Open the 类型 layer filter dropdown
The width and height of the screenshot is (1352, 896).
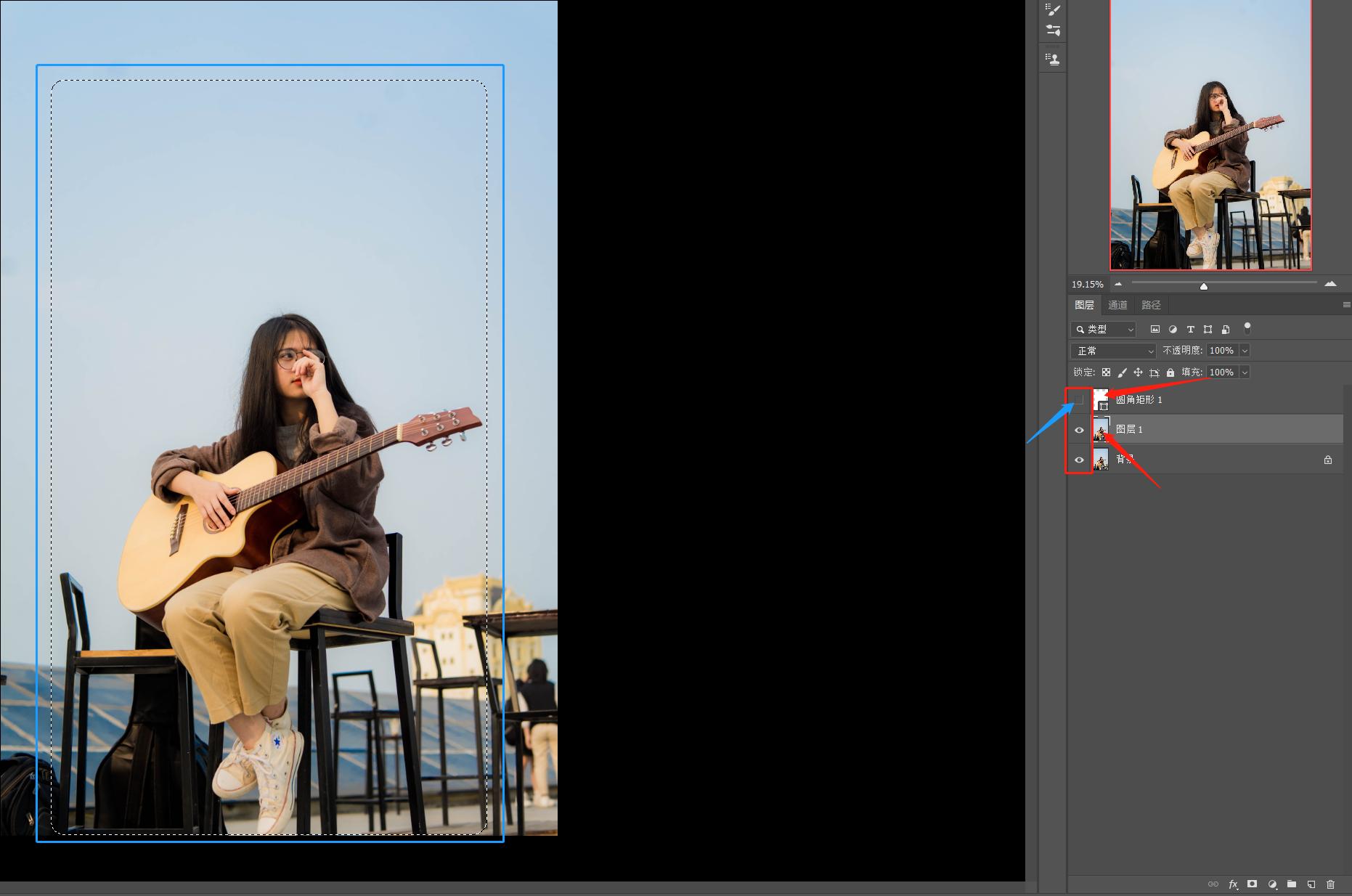pyautogui.click(x=1103, y=330)
